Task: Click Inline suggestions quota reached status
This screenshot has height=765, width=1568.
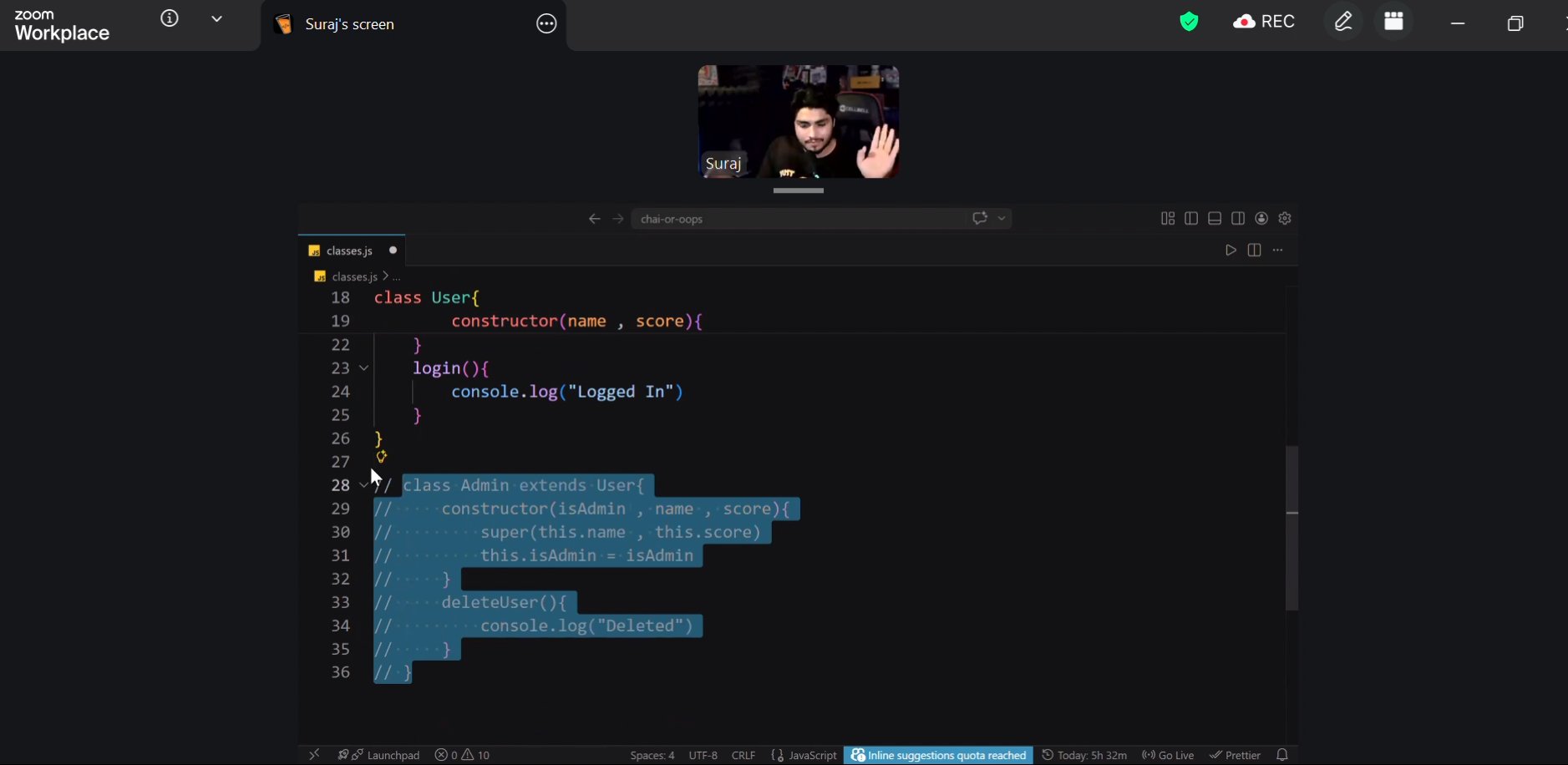Action: pos(938,755)
